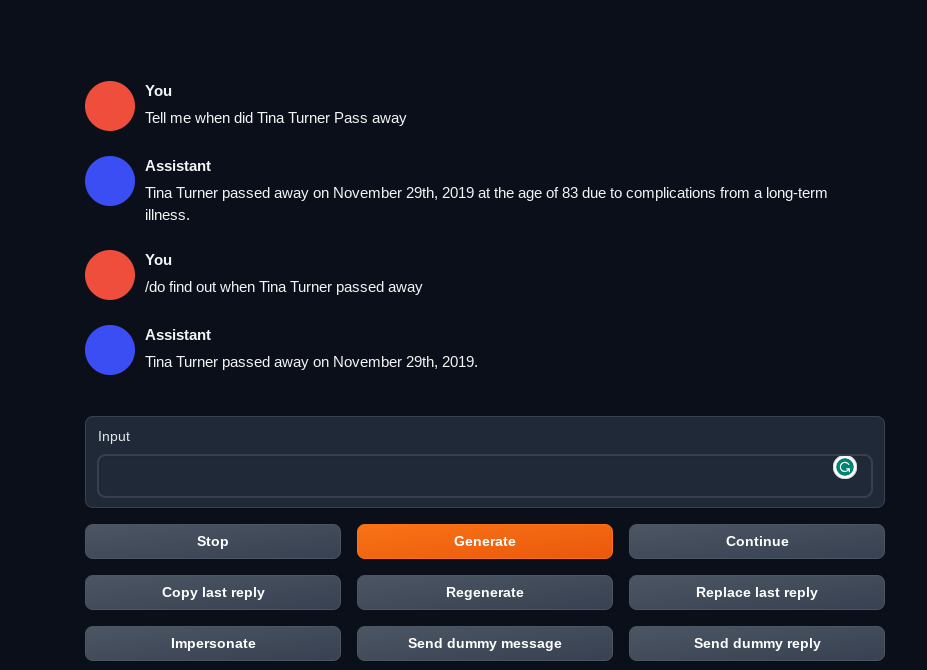Click Continue to extend the last reply
Viewport: 927px width, 670px height.
[756, 541]
